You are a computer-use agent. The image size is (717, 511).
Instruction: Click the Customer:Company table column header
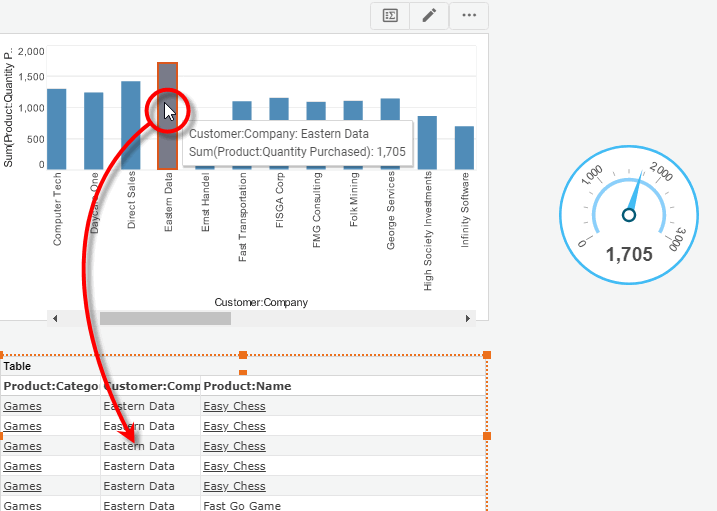151,386
